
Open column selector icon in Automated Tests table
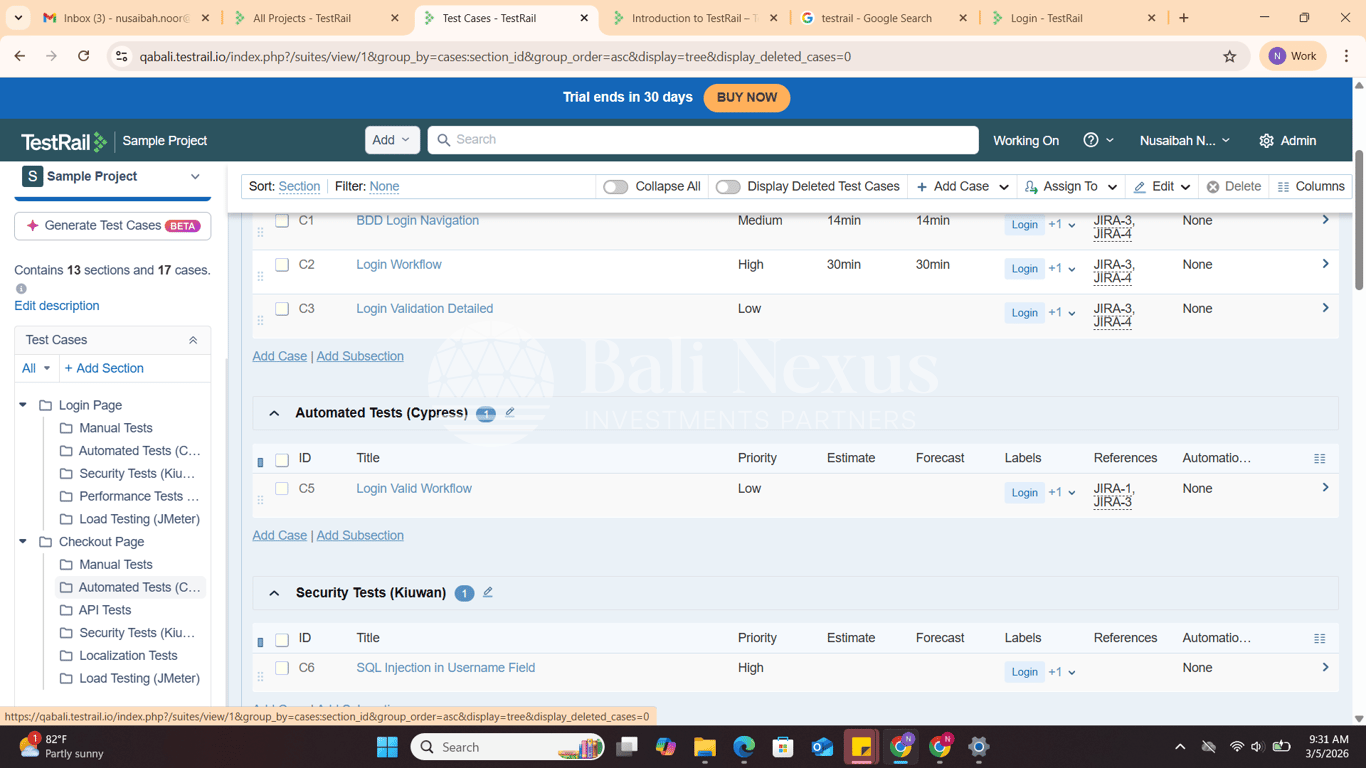pyautogui.click(x=1319, y=459)
